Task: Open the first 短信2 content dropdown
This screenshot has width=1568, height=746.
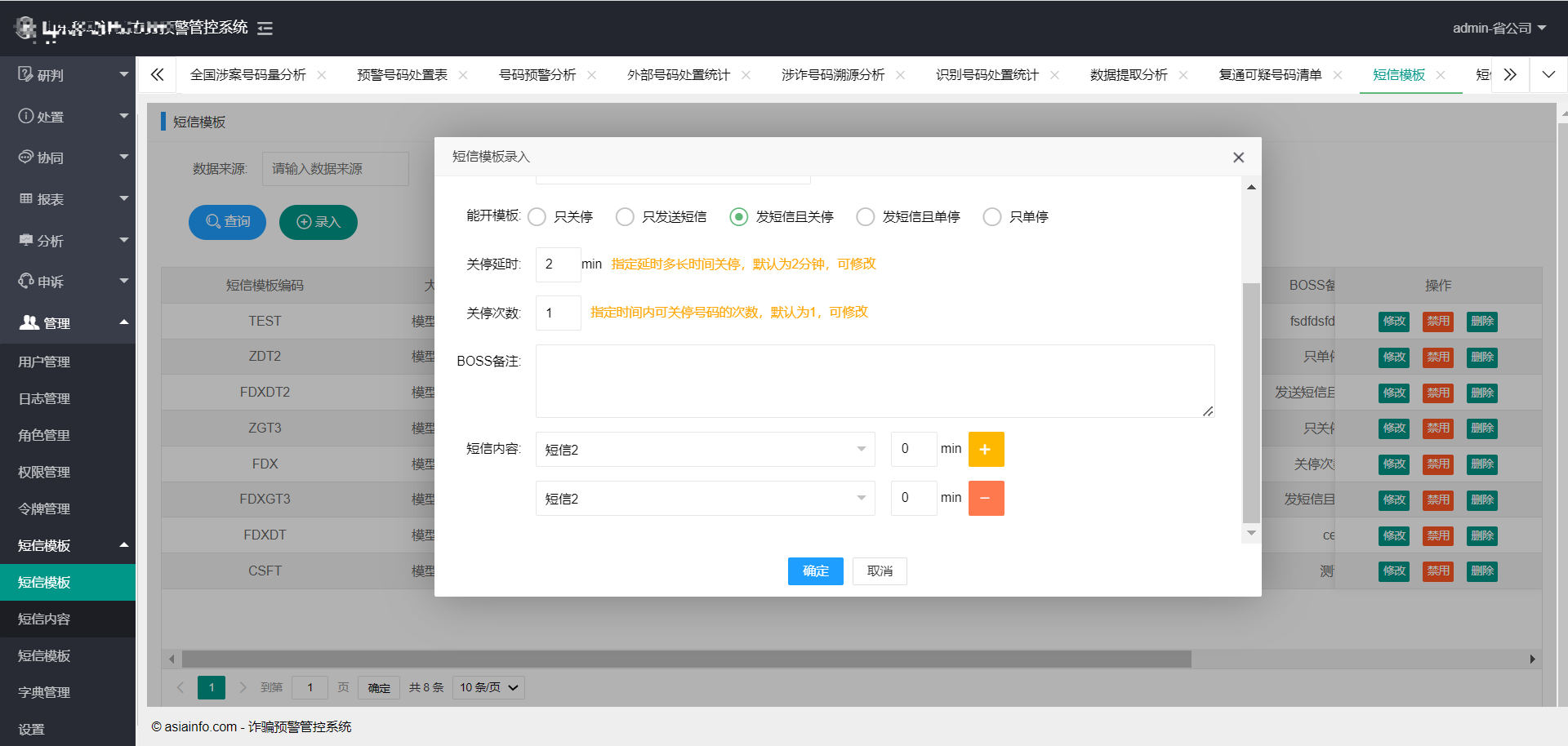Action: [705, 450]
